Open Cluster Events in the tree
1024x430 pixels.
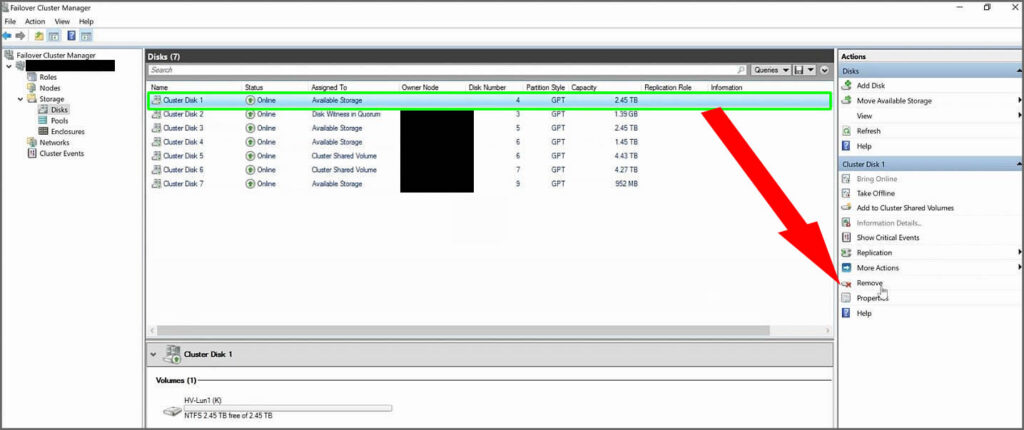61,154
